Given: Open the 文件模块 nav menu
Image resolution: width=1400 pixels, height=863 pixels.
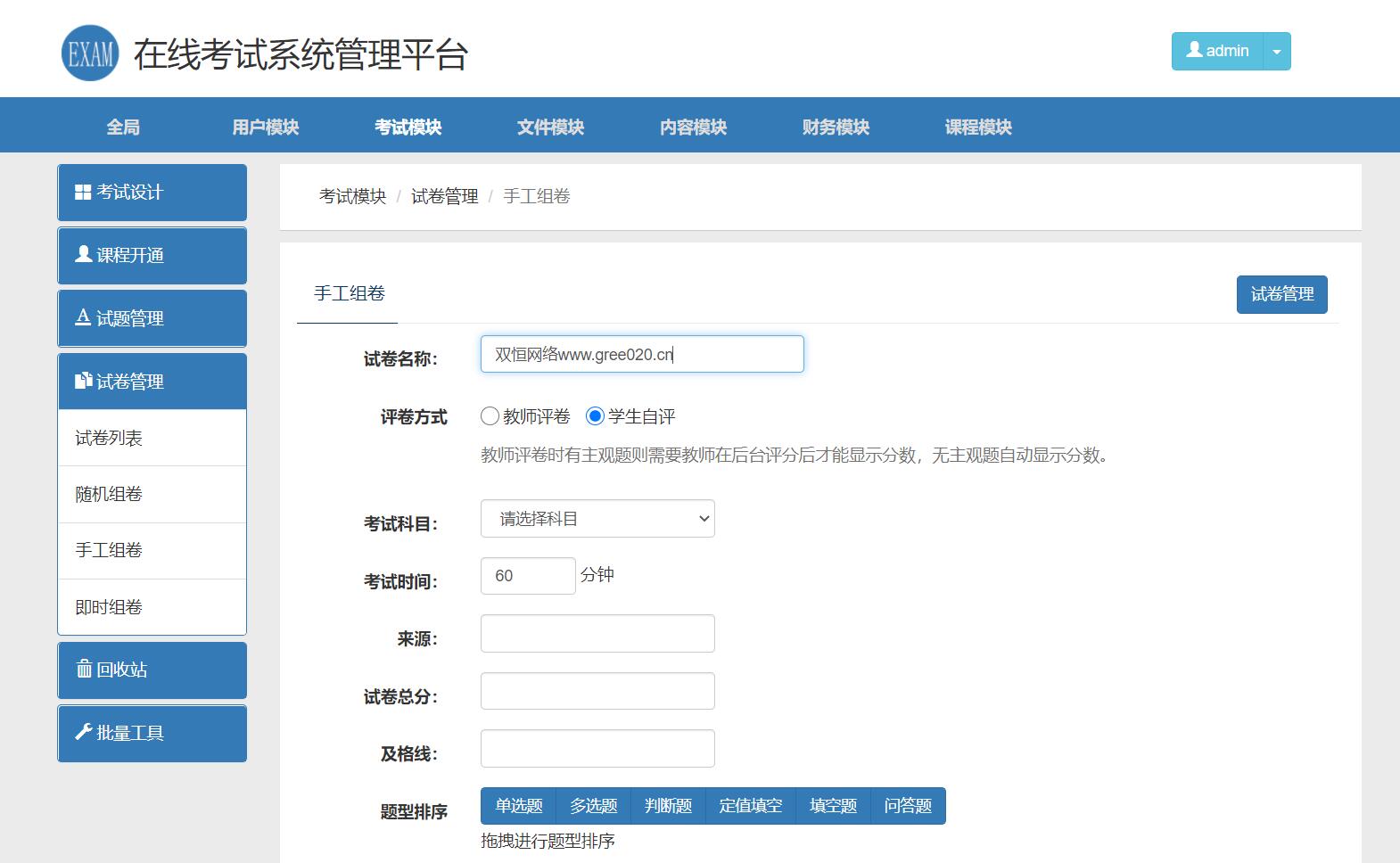Looking at the screenshot, I should pyautogui.click(x=551, y=127).
